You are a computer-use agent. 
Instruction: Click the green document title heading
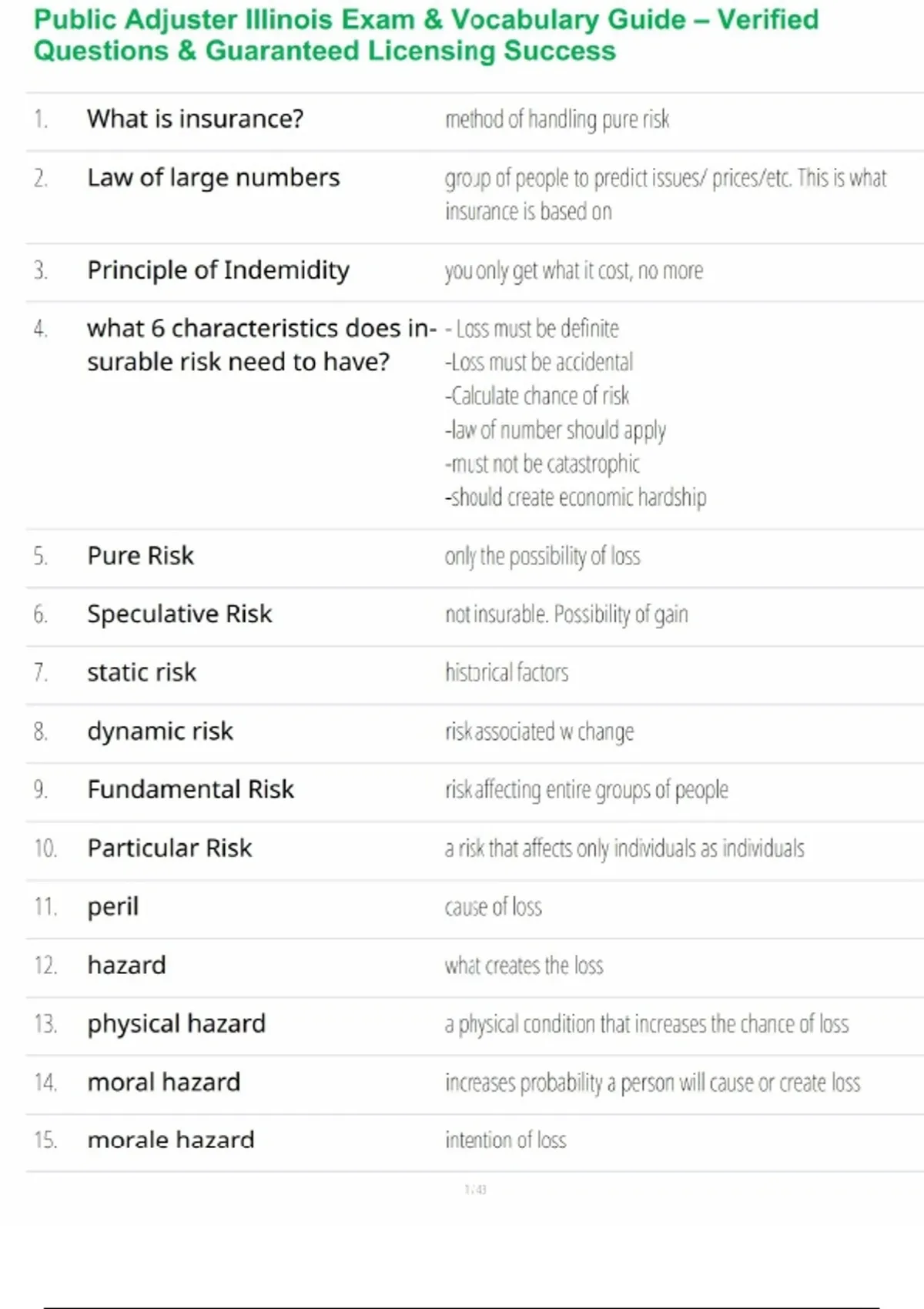pyautogui.click(x=426, y=35)
